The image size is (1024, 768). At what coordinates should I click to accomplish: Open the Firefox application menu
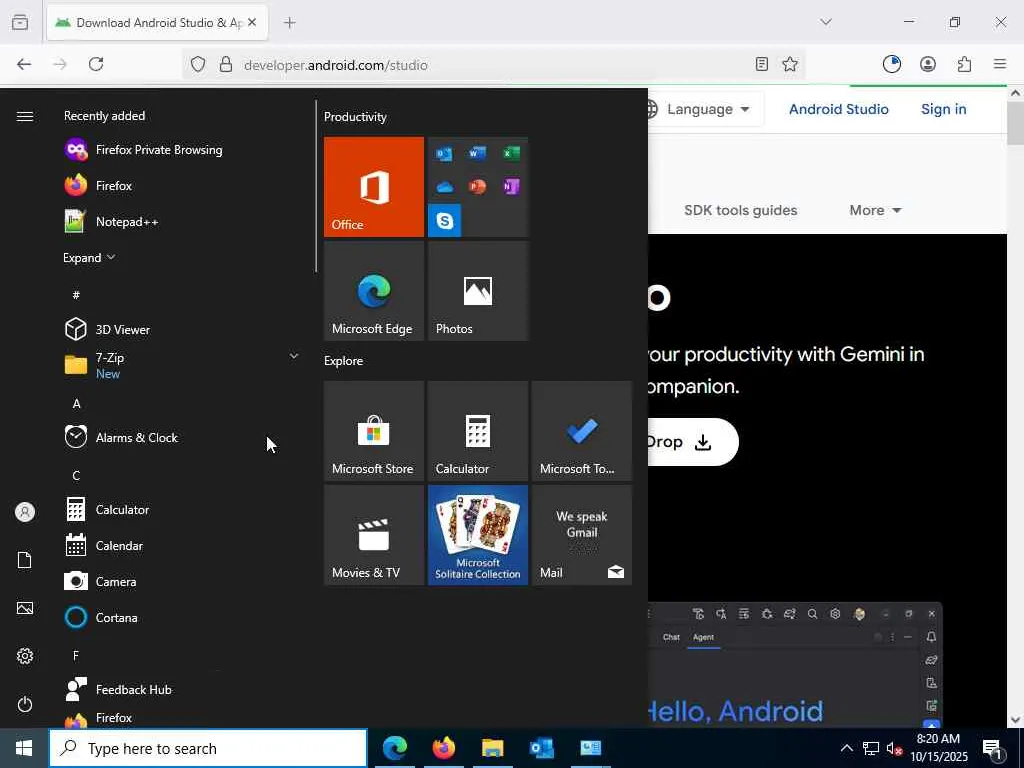tap(1000, 64)
